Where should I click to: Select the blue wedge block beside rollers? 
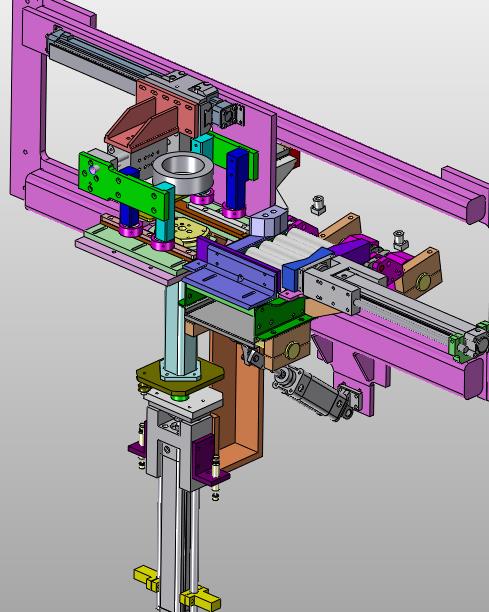(306, 269)
